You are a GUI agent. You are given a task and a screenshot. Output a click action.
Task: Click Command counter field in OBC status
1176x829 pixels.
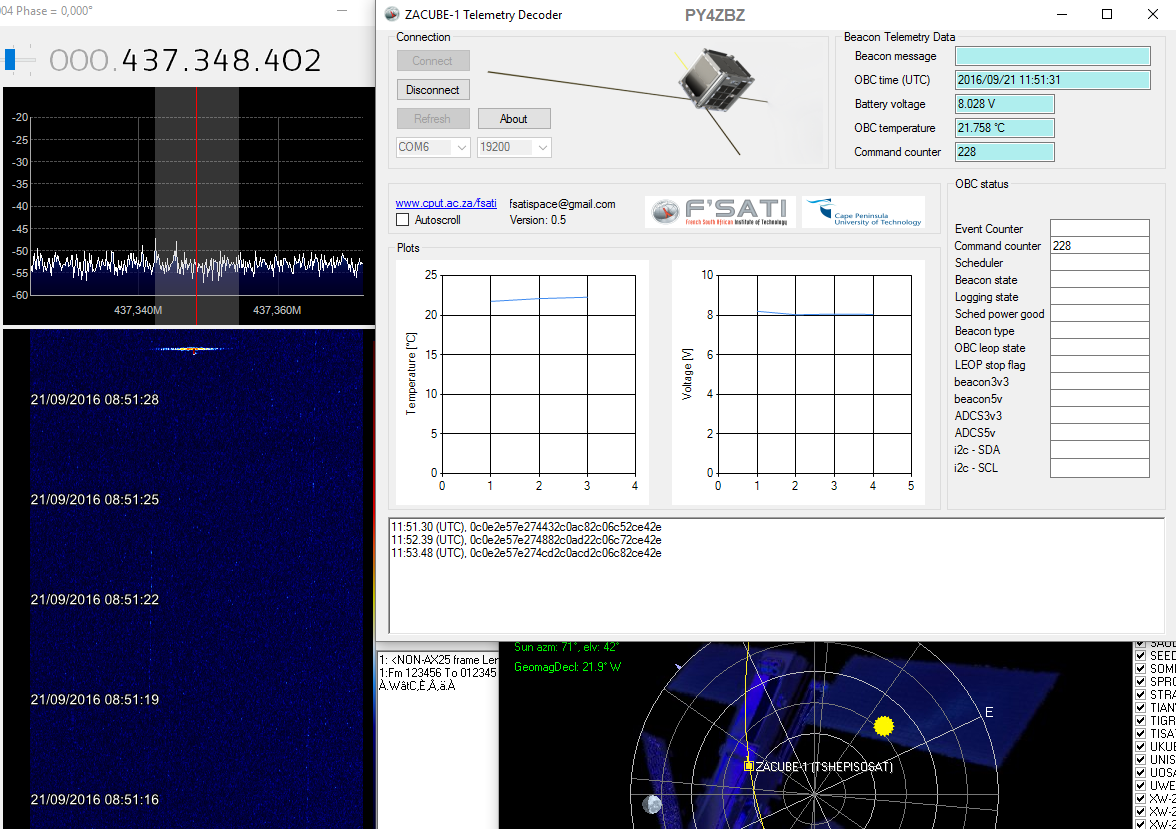[1100, 245]
